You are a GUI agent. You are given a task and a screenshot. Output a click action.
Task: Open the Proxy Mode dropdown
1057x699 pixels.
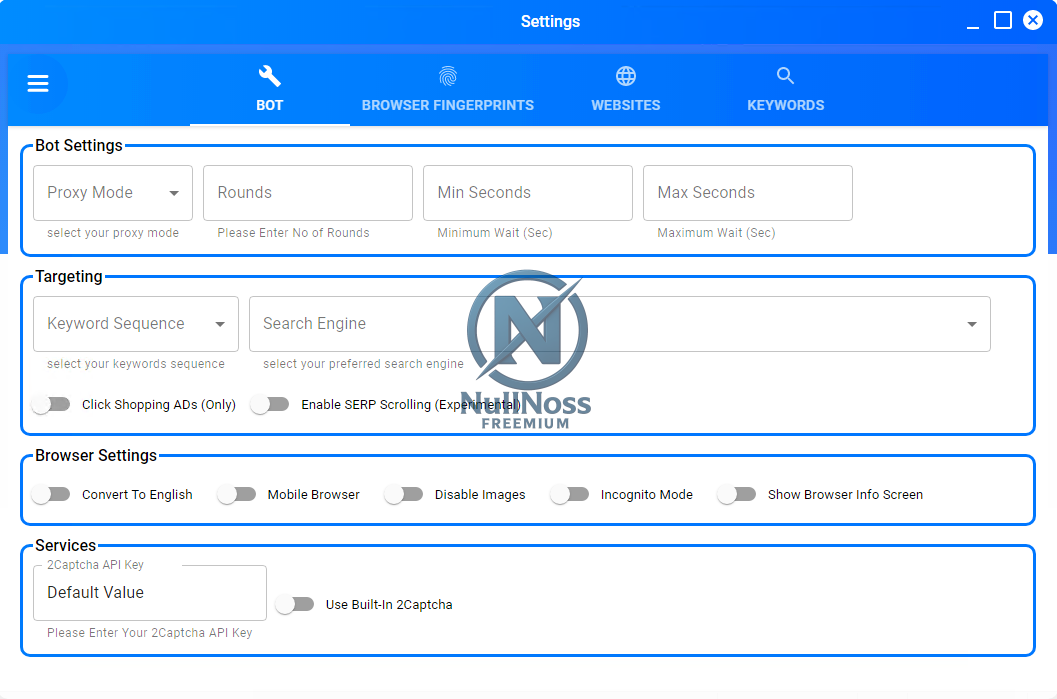(x=113, y=193)
